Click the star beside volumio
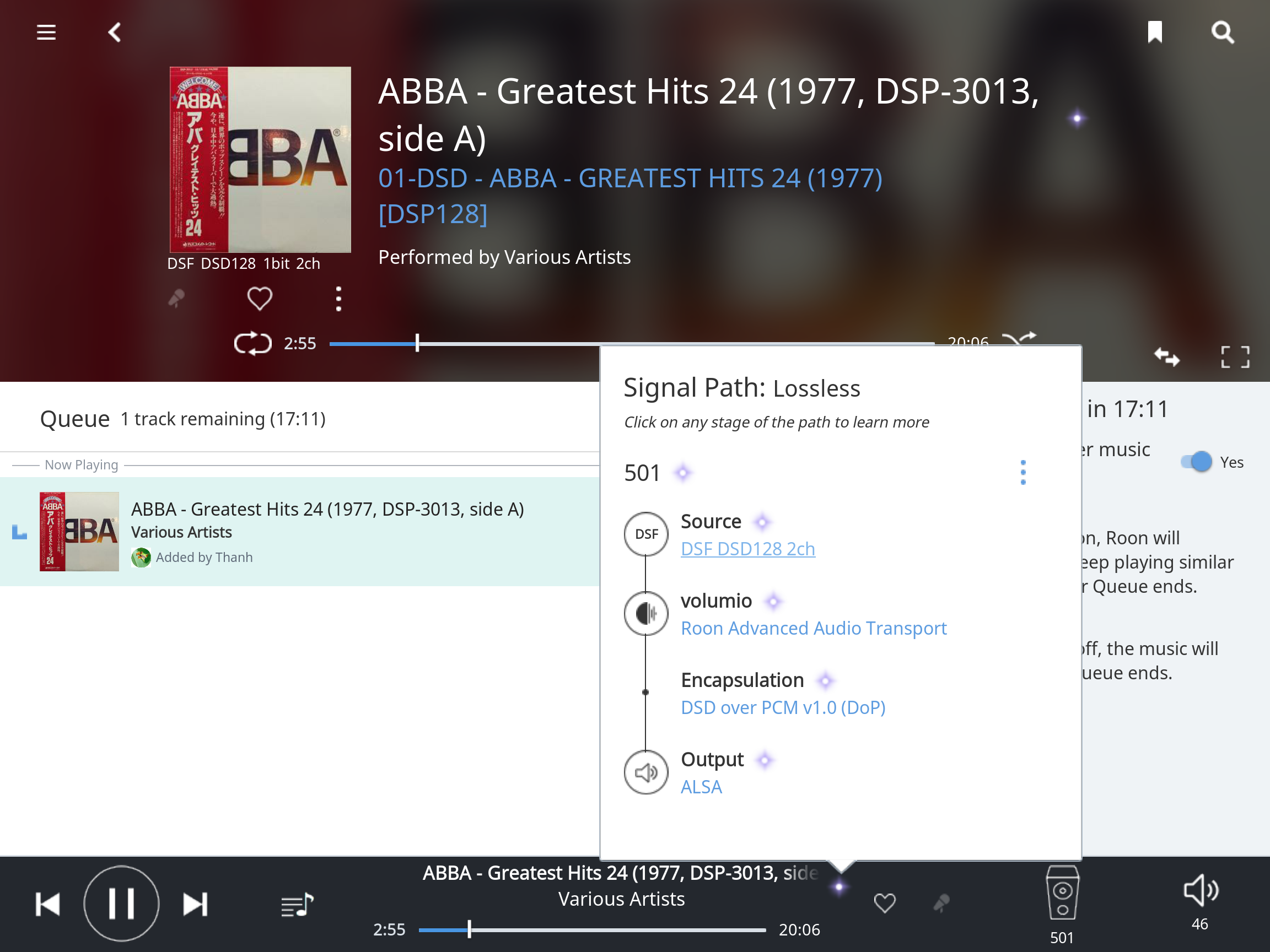 (x=773, y=602)
